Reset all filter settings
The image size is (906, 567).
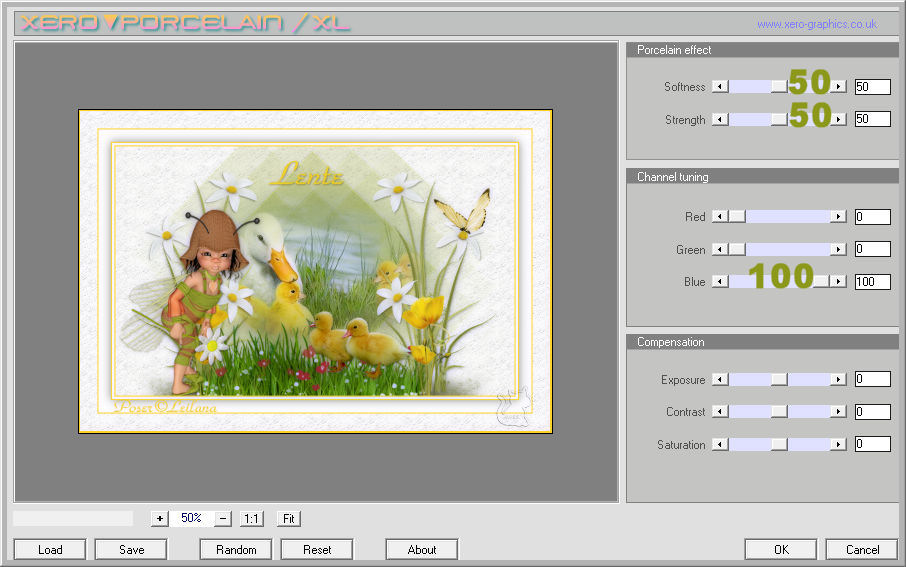coord(317,550)
